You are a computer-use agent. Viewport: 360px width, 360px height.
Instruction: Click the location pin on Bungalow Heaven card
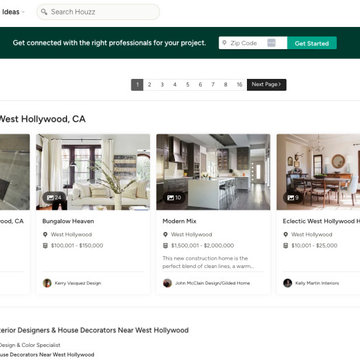point(45,234)
